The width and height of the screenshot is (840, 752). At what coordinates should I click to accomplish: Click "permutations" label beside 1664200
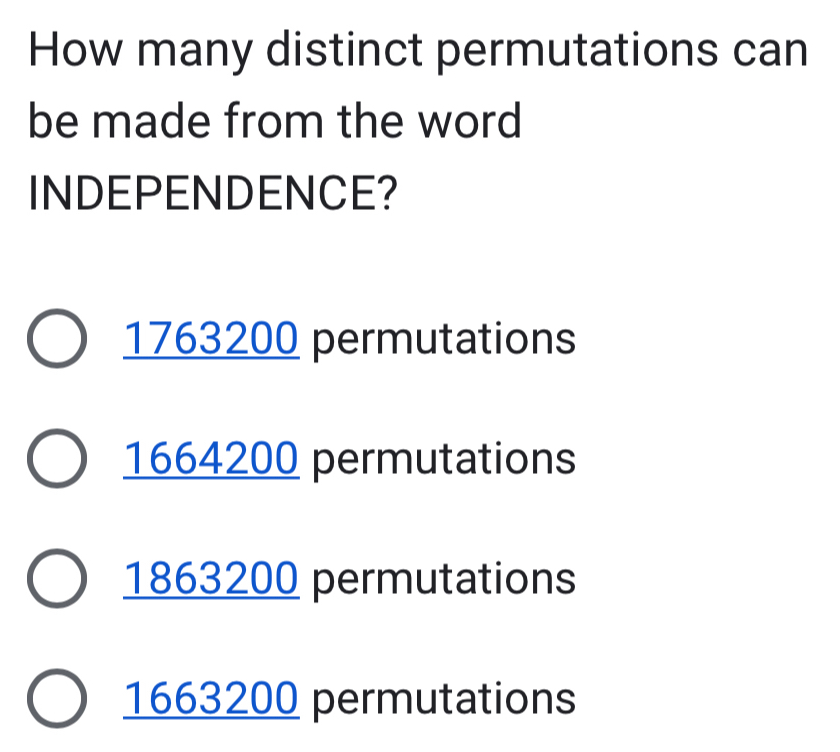[x=445, y=460]
